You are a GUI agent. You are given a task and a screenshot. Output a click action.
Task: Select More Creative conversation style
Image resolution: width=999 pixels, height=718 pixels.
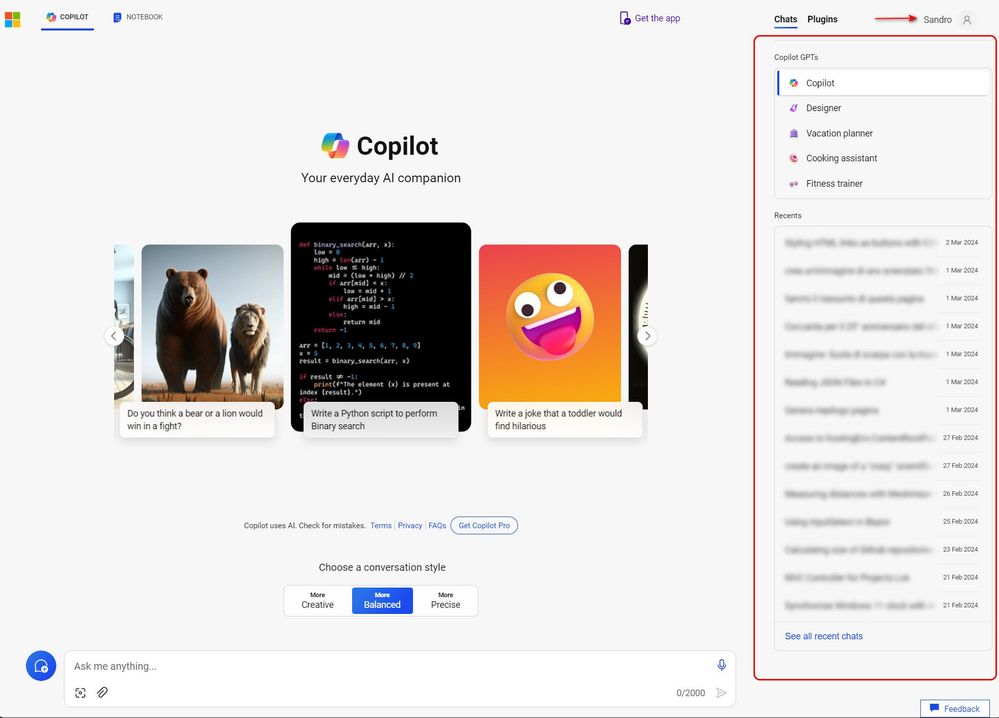317,600
